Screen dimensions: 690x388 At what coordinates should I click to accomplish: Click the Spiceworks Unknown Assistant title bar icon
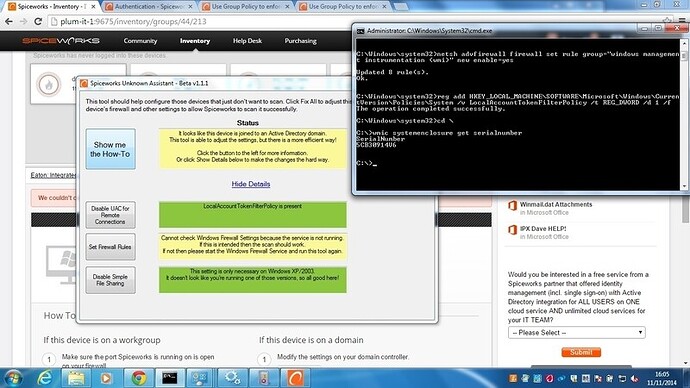[84, 83]
